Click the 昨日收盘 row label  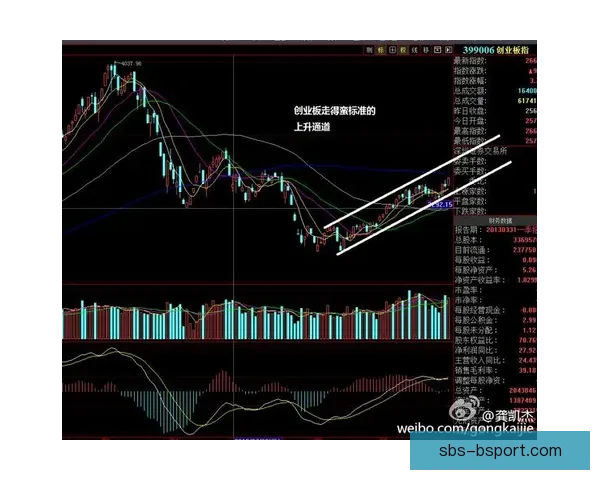(x=470, y=111)
